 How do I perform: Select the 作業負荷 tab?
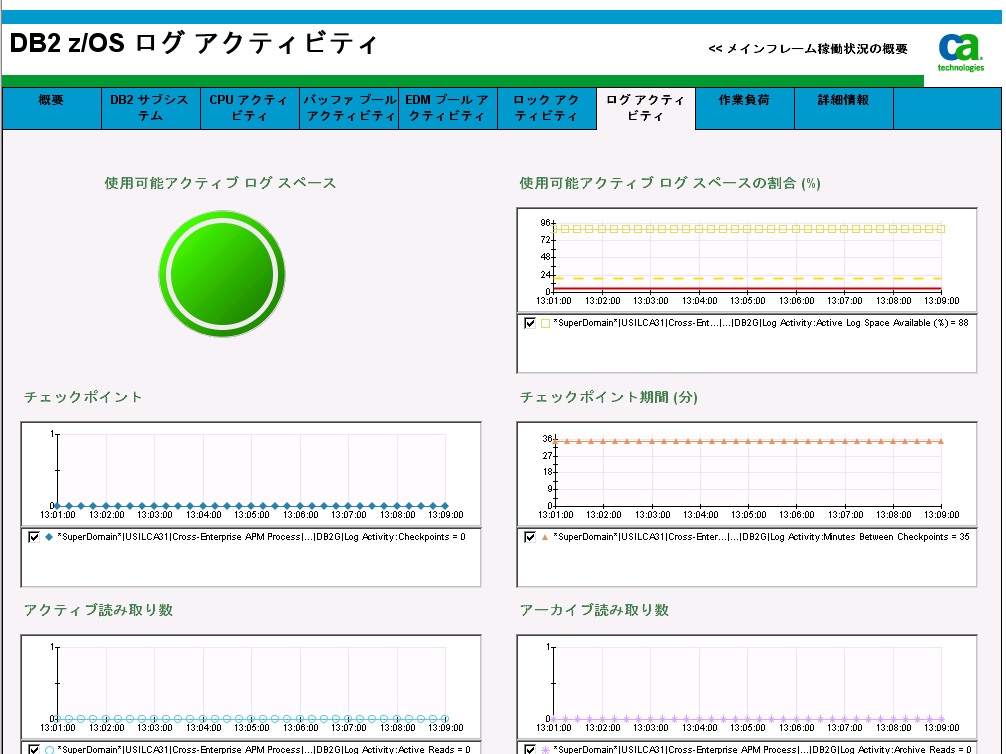[x=743, y=107]
